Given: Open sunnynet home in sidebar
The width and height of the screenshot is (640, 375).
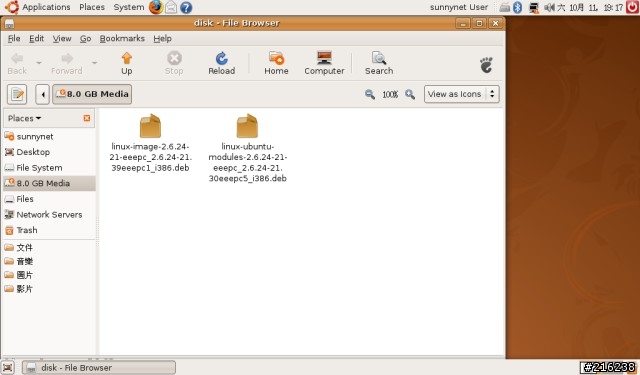Looking at the screenshot, I should (x=49, y=136).
